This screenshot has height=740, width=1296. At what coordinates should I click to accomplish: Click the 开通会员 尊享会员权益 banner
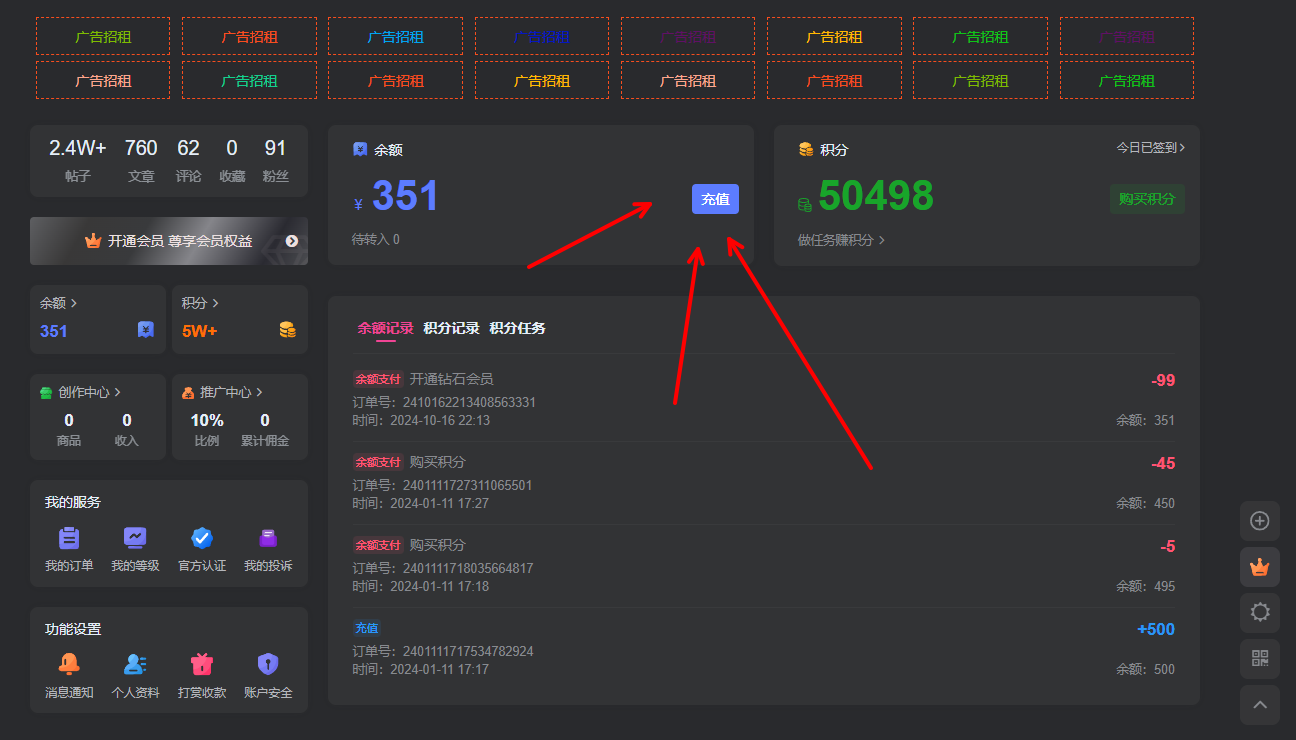[169, 241]
